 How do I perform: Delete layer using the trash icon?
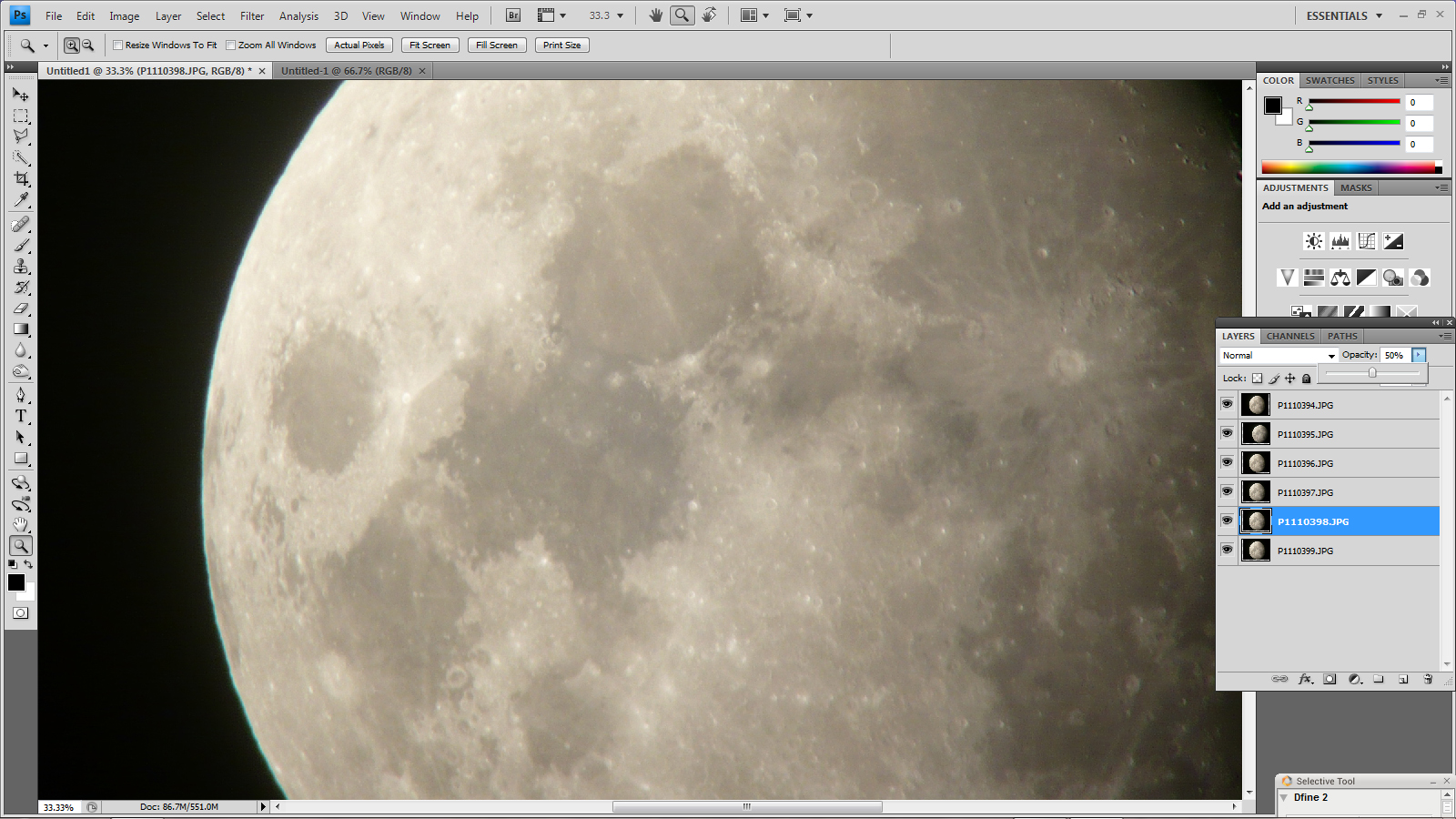click(1428, 679)
